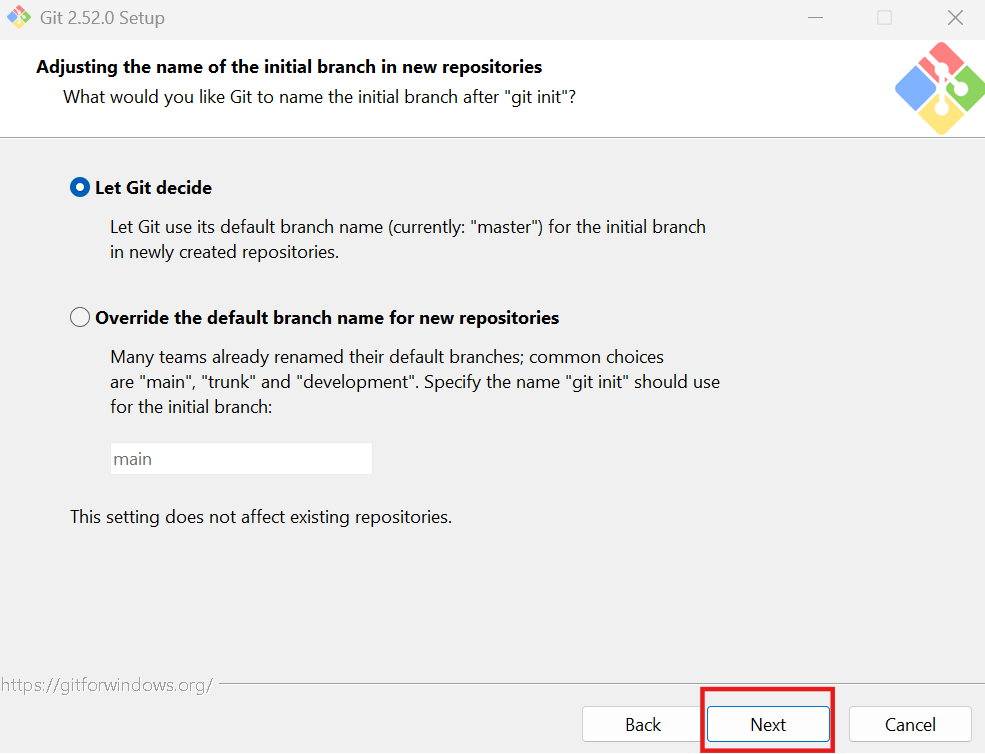Return to the previous page with Back
The height and width of the screenshot is (754, 985).
tap(643, 724)
